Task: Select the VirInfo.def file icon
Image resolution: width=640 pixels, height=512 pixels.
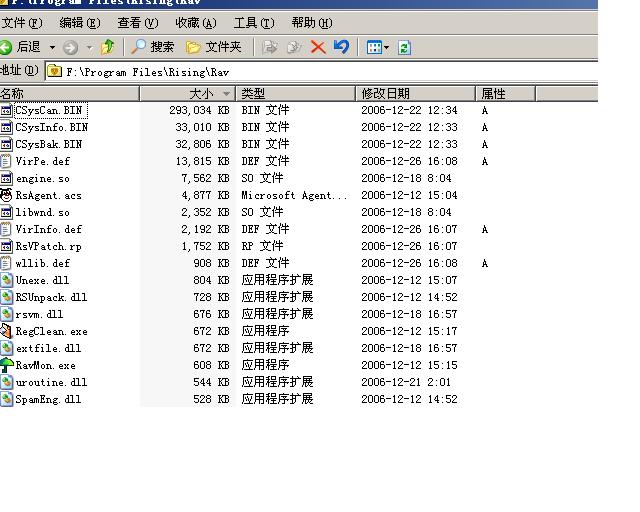Action: tap(6, 229)
